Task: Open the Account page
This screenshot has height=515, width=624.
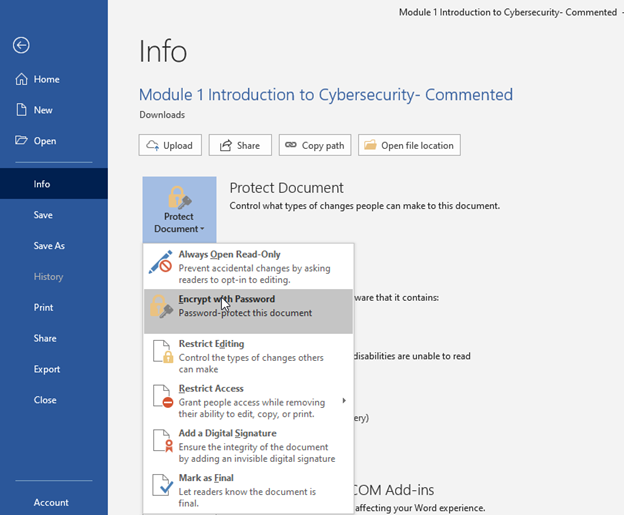Action: [54, 502]
